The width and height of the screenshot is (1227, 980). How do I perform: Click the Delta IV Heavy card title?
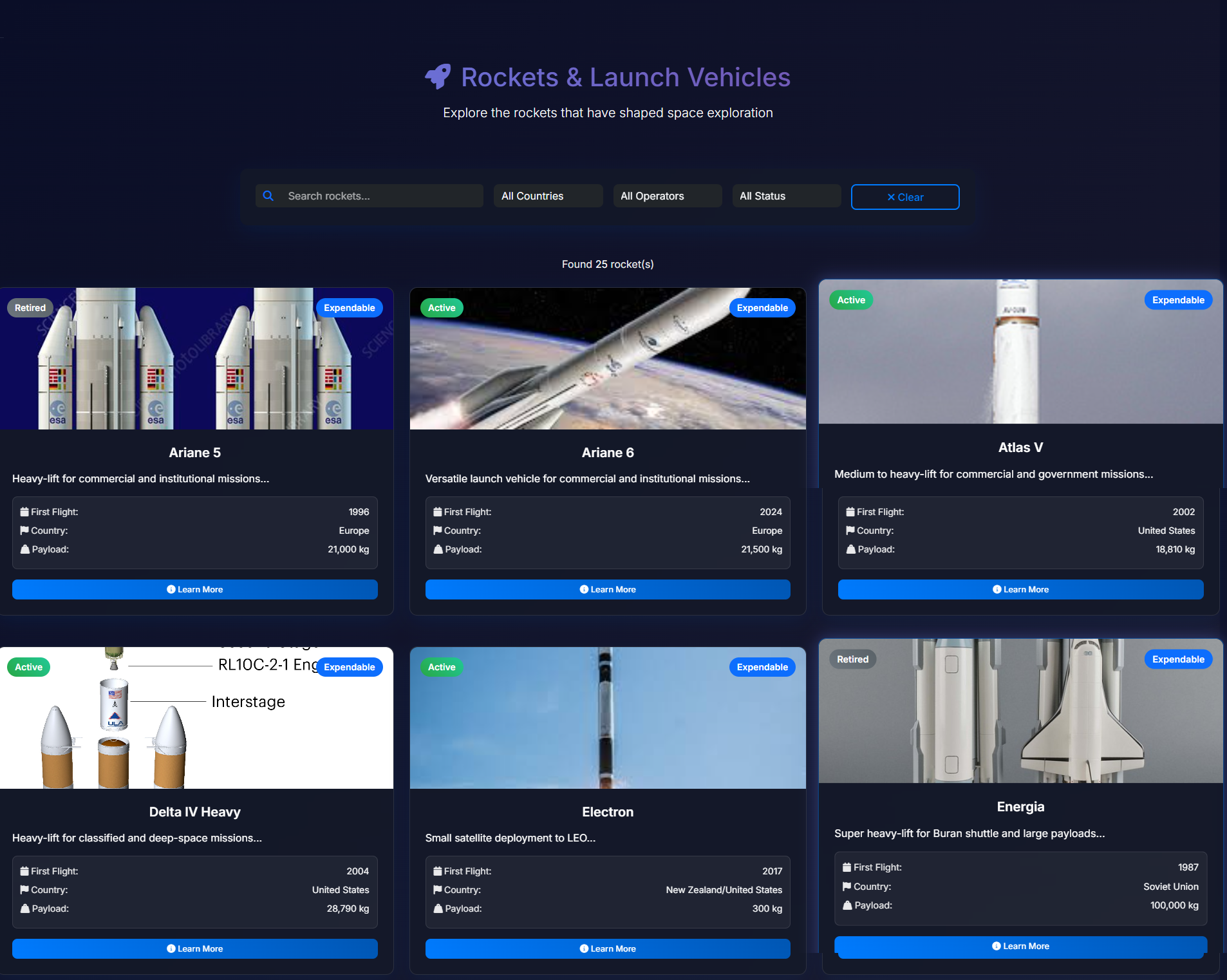(195, 812)
